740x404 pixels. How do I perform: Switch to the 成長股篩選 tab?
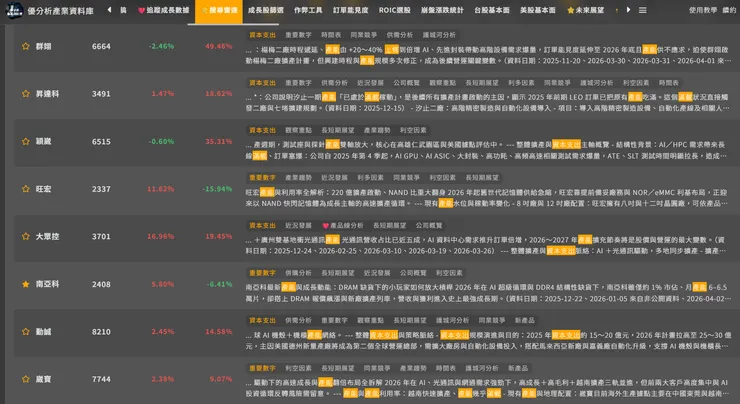point(266,10)
